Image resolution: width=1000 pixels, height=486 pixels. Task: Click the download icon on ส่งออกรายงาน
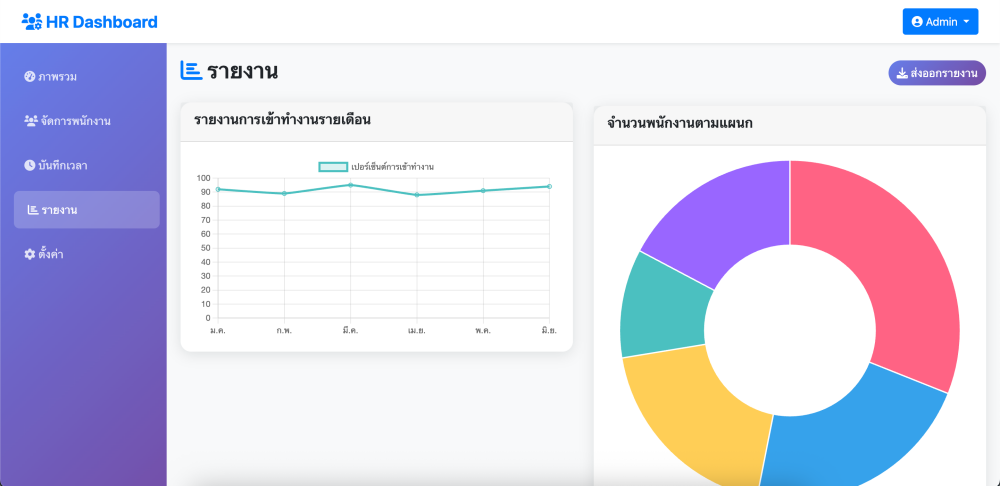click(902, 73)
